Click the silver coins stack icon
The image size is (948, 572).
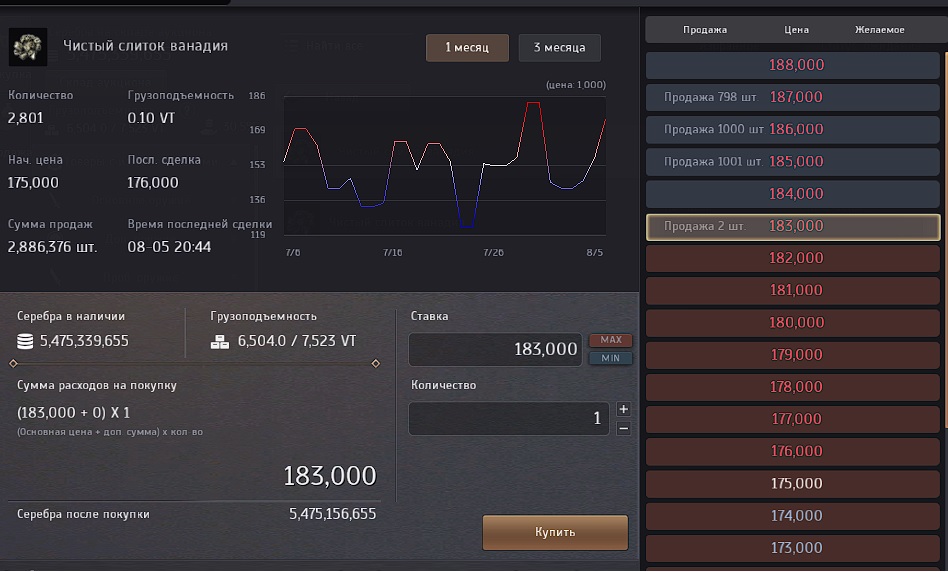pyautogui.click(x=26, y=341)
